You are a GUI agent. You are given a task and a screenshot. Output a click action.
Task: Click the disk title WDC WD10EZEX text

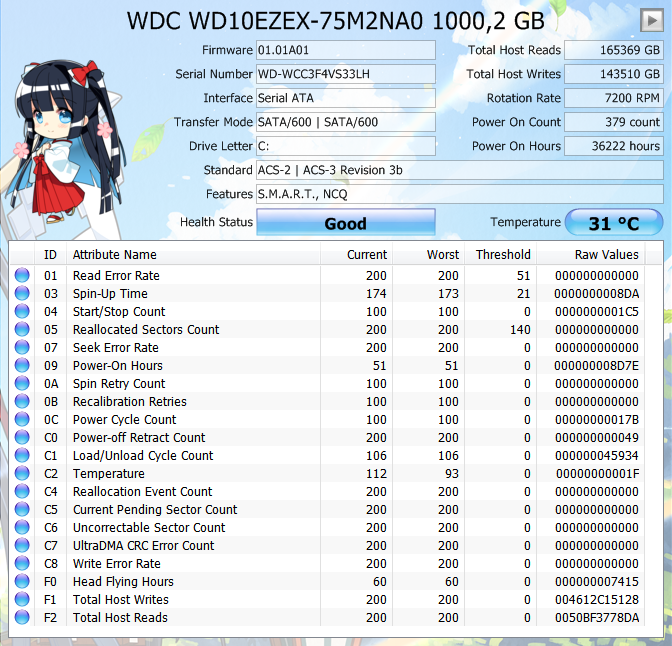coord(337,20)
